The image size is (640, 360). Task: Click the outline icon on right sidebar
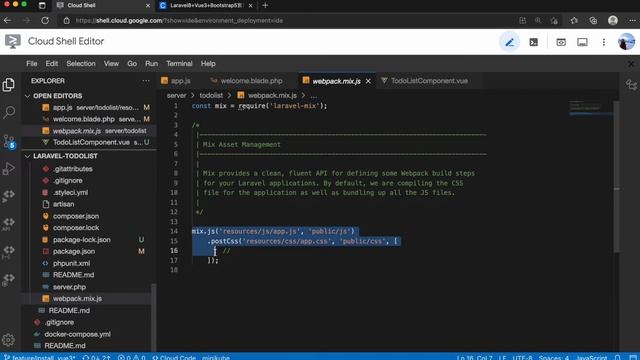coord(631,84)
